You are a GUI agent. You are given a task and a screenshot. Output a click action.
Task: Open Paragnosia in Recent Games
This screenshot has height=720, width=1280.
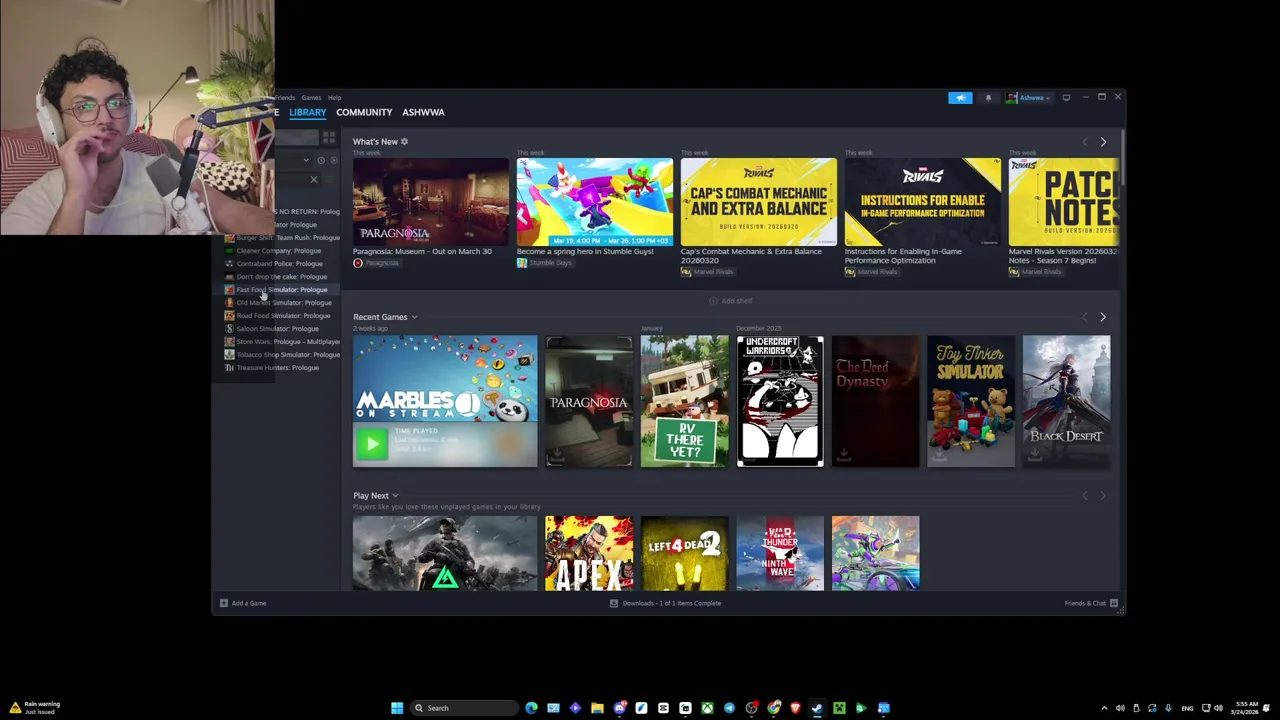pyautogui.click(x=589, y=402)
